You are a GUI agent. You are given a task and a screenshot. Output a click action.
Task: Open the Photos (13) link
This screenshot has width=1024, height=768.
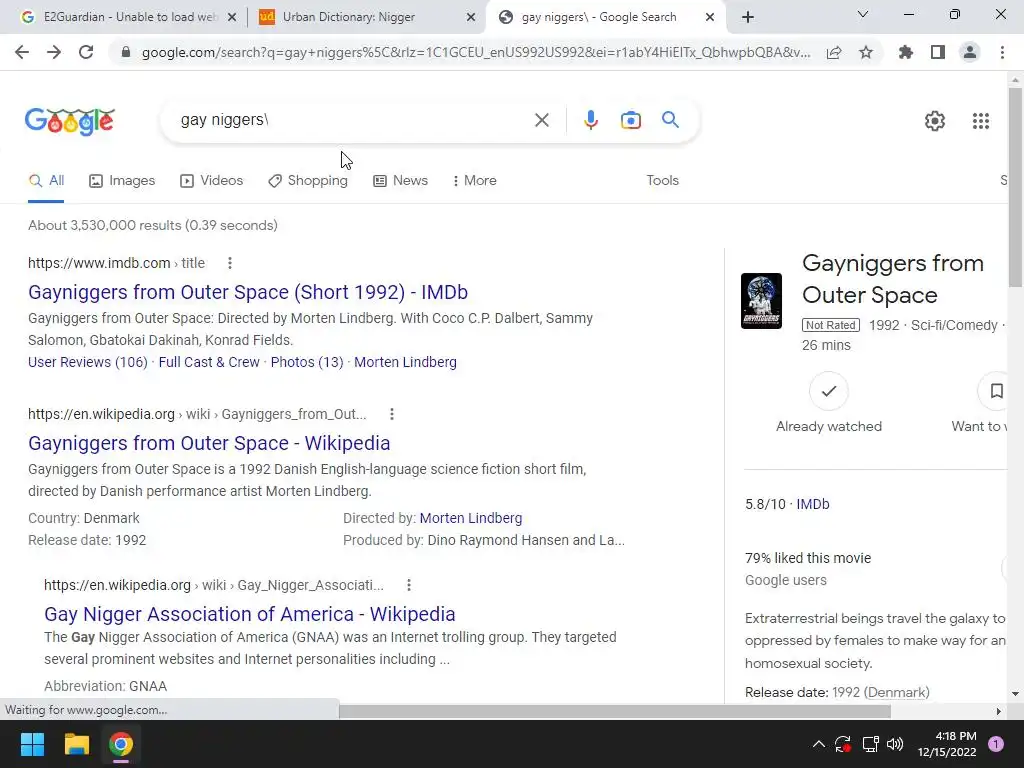click(307, 362)
